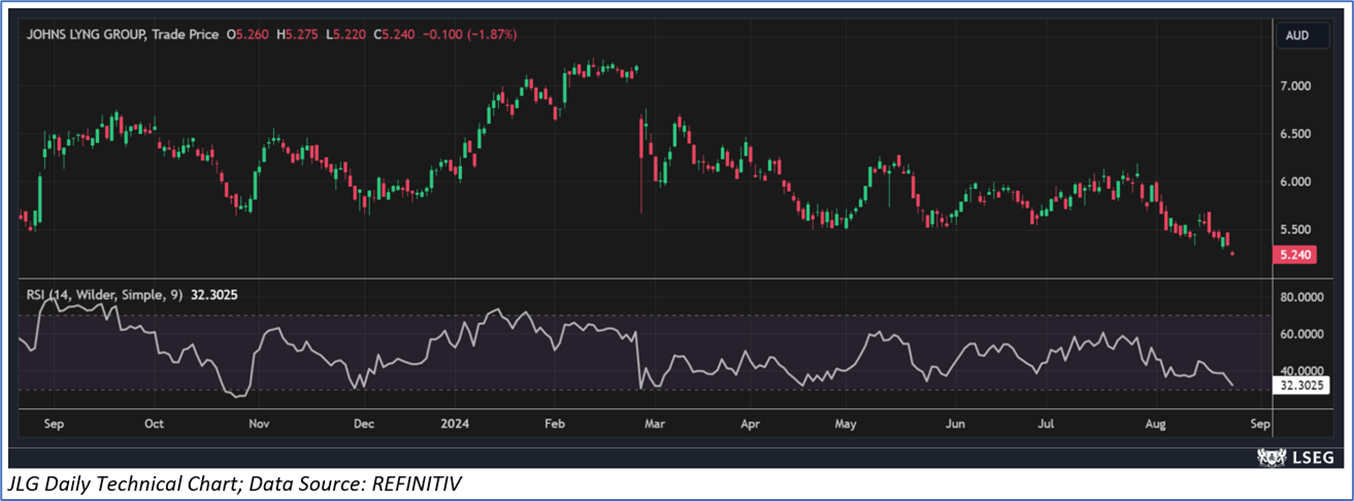
Task: Click the 80.0000 RSI axis label
Action: [x=1300, y=298]
